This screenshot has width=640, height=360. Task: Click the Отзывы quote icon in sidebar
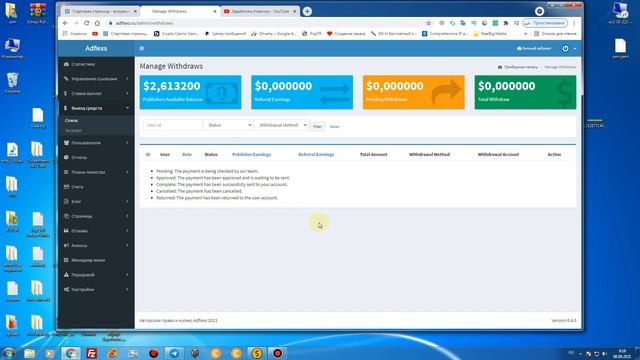[67, 231]
